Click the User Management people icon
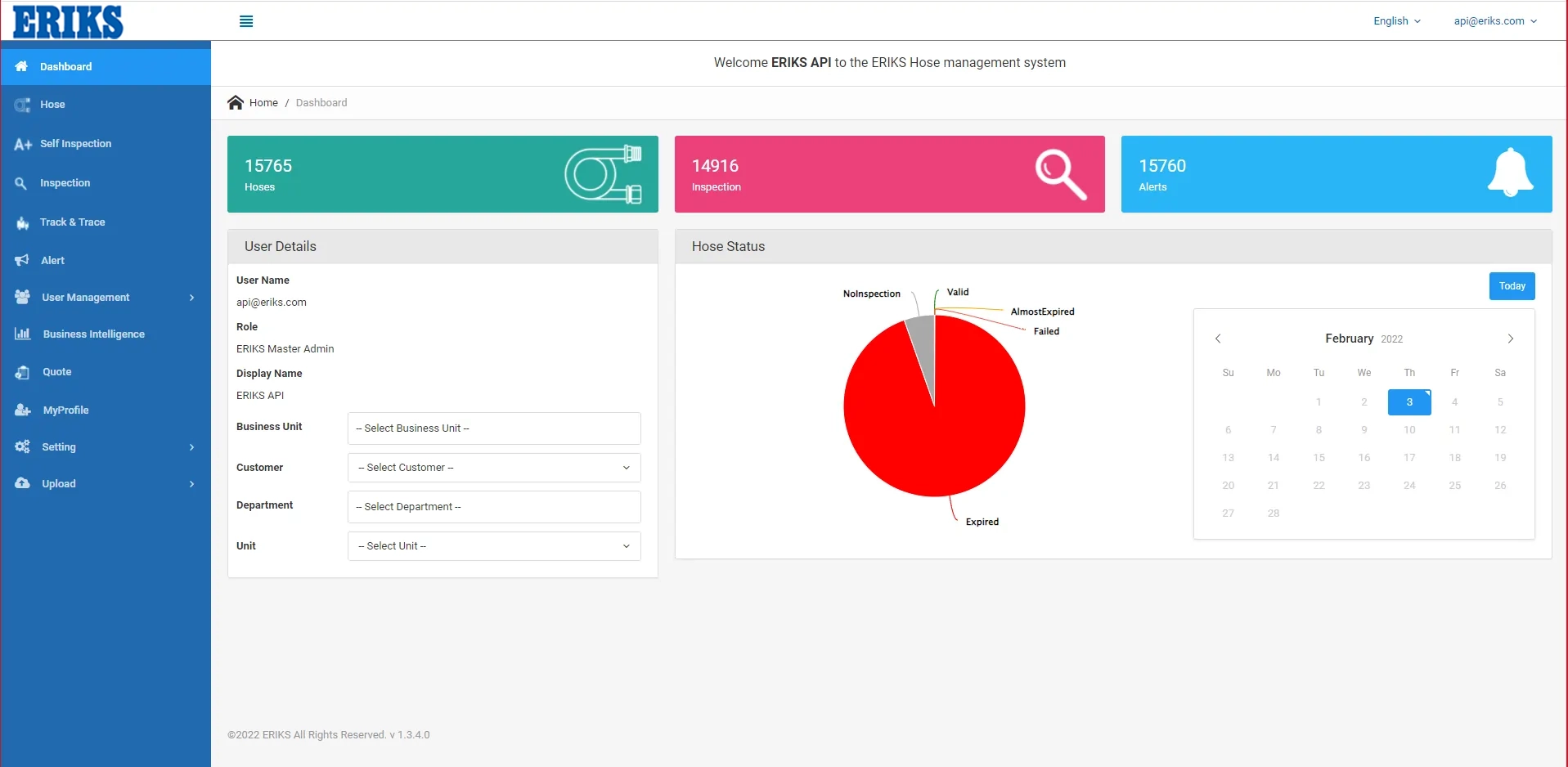The width and height of the screenshot is (1568, 767). [22, 297]
